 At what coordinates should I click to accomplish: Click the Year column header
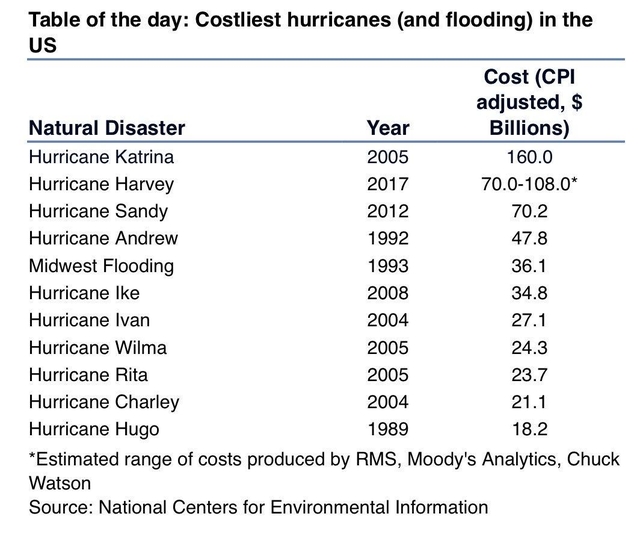point(388,128)
